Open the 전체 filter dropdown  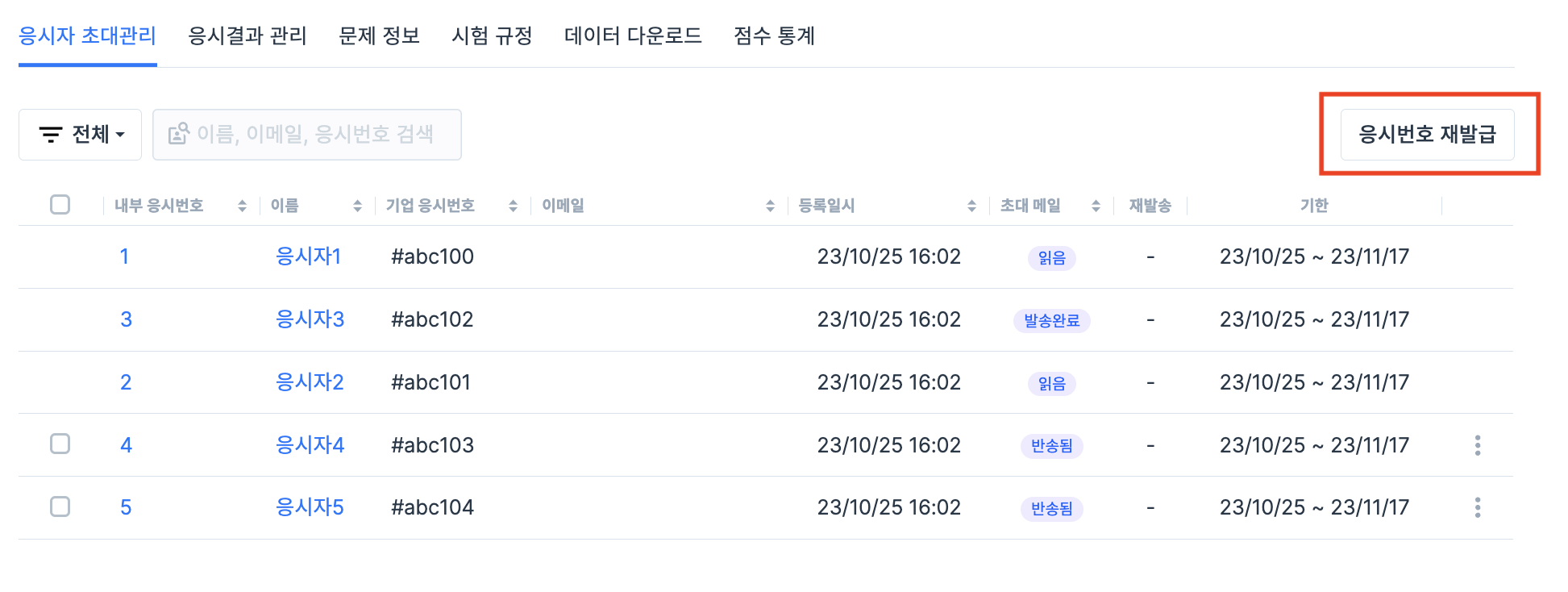[81, 134]
